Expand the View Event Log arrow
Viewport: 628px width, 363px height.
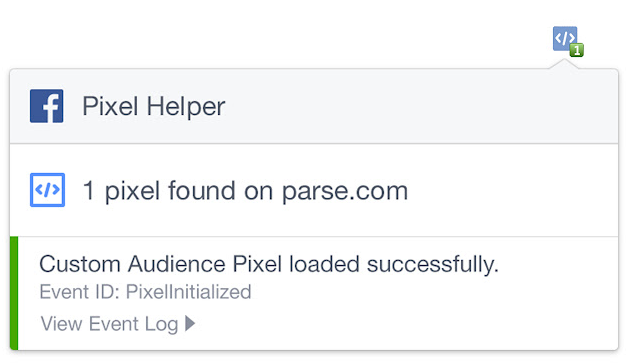click(x=190, y=323)
